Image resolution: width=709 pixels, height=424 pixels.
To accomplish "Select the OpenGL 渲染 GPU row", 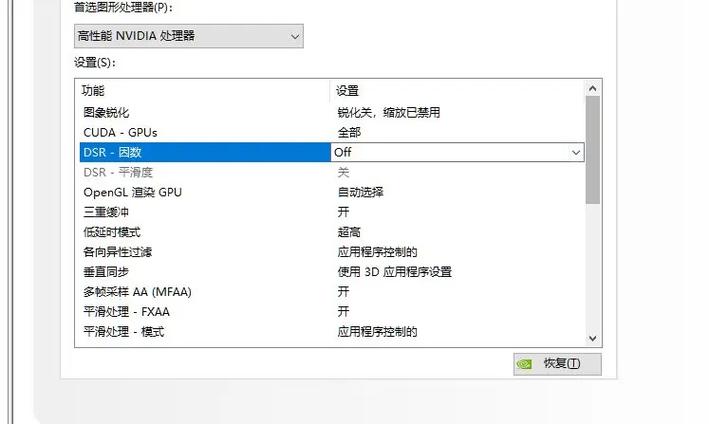I will (x=132, y=192).
